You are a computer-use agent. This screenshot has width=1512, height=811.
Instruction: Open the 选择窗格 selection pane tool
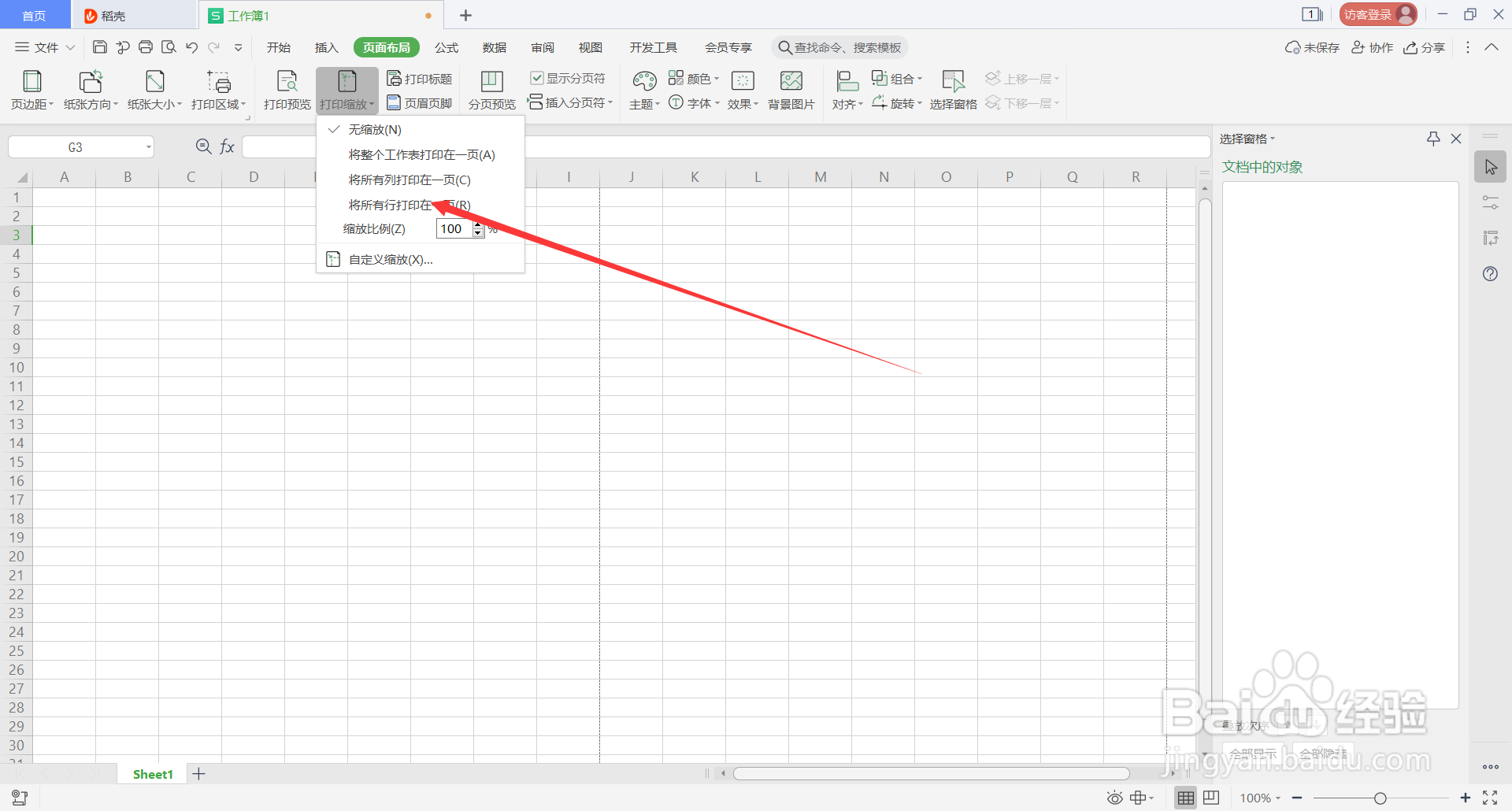953,90
